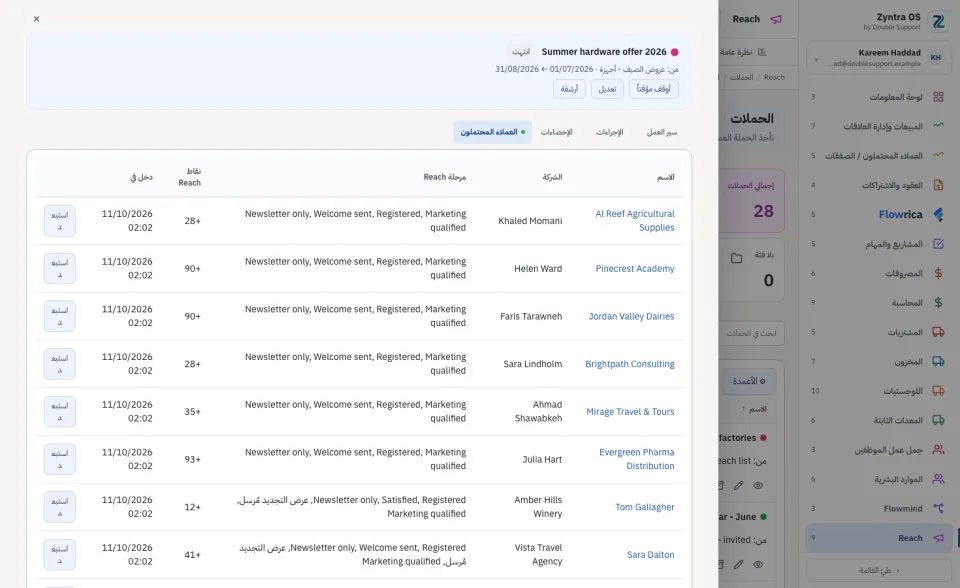Open المبيعات وإدارة العلاقات in the sidebar
The image size is (960, 588).
[879, 126]
